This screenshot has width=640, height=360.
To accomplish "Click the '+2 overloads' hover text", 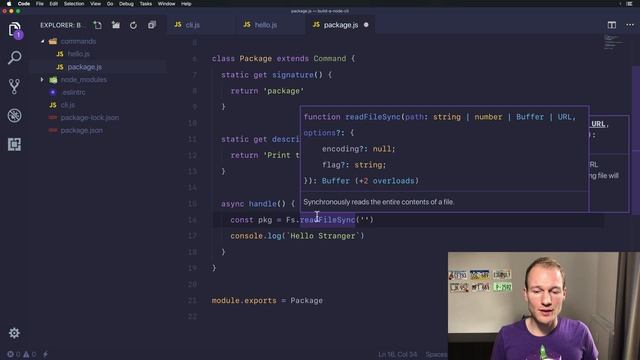I will [x=387, y=181].
